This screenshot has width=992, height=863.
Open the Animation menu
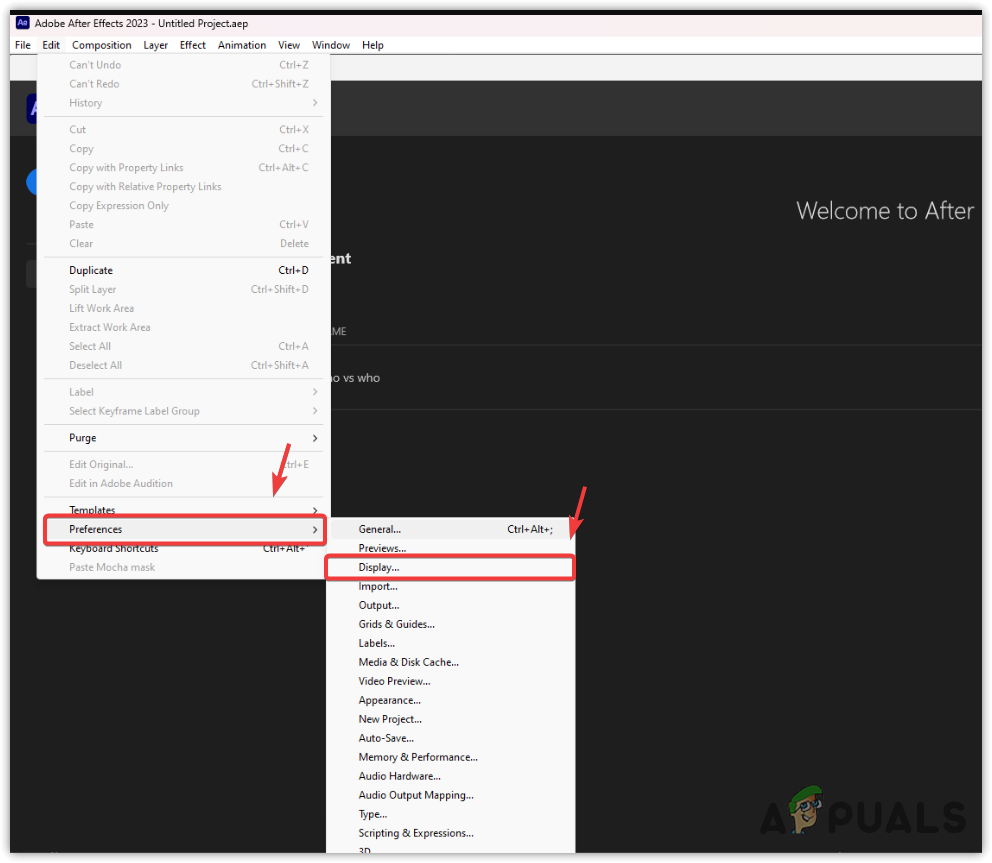[x=242, y=45]
